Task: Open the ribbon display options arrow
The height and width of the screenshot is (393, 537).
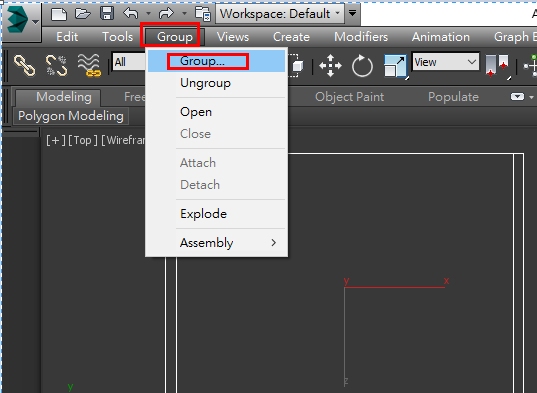Action: (531, 97)
